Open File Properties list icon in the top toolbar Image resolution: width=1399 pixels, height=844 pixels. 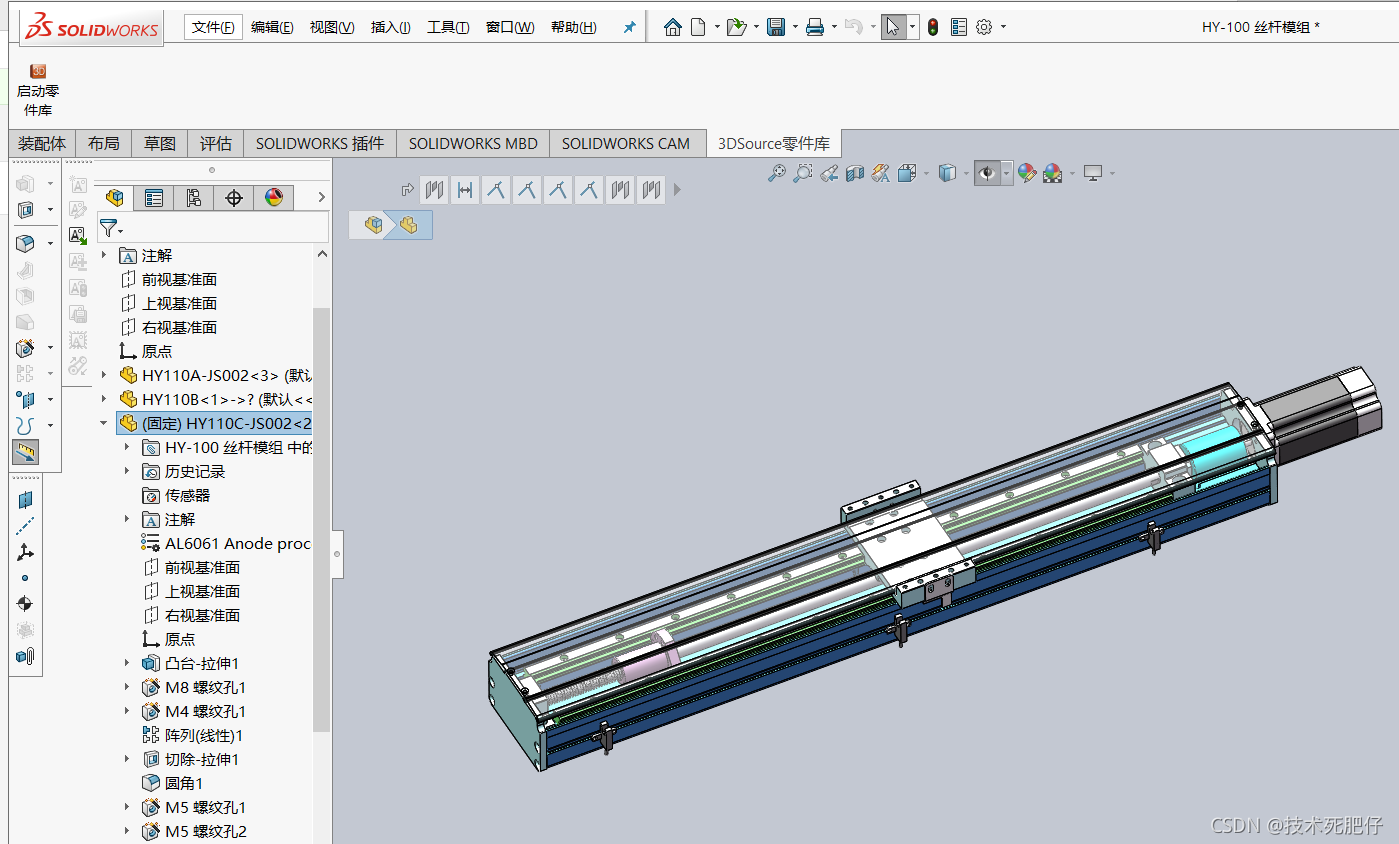(958, 27)
